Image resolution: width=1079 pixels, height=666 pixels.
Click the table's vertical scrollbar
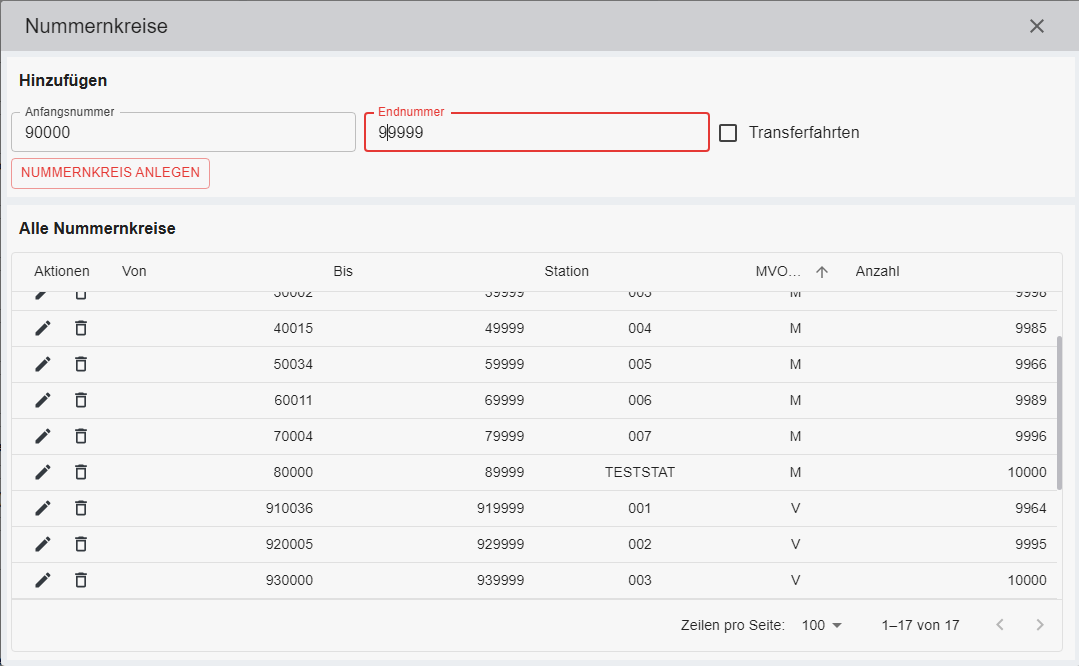pos(1060,412)
